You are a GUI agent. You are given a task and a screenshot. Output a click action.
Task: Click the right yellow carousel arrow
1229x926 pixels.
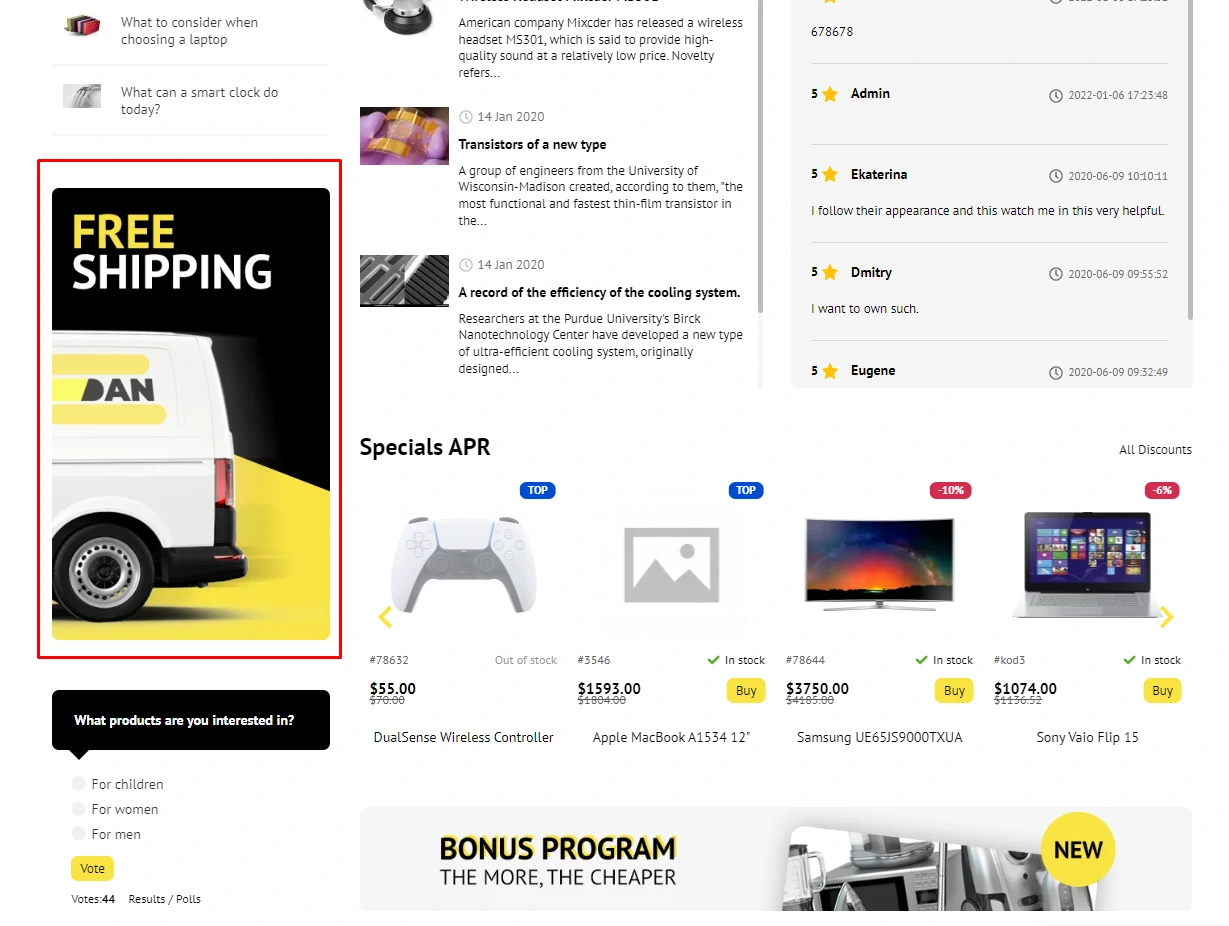[x=1166, y=617]
